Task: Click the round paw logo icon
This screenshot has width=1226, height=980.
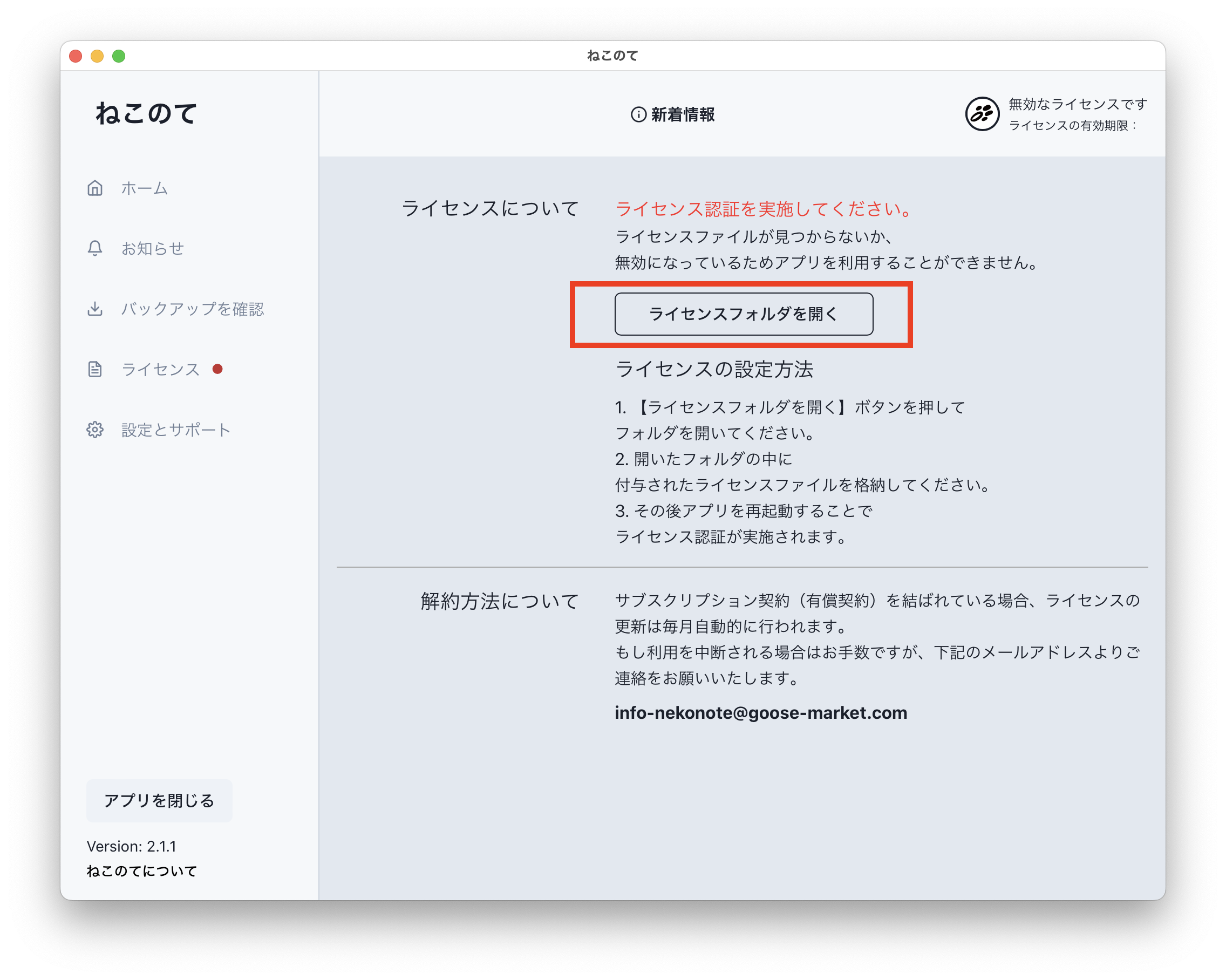Action: pyautogui.click(x=982, y=114)
